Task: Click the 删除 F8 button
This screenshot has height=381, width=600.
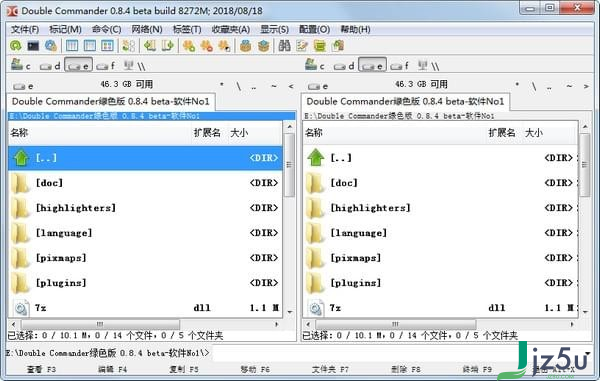Action: tap(406, 370)
